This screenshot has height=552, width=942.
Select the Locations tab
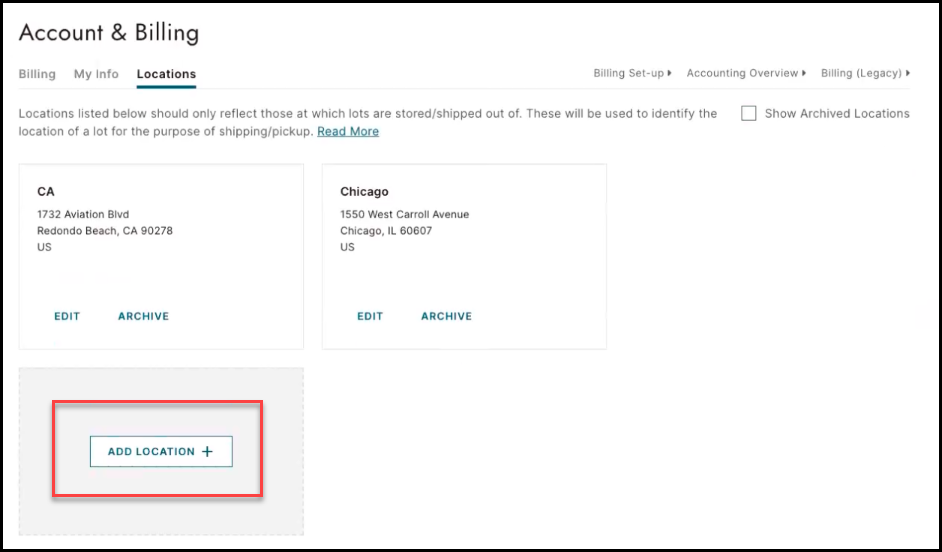[x=166, y=74]
